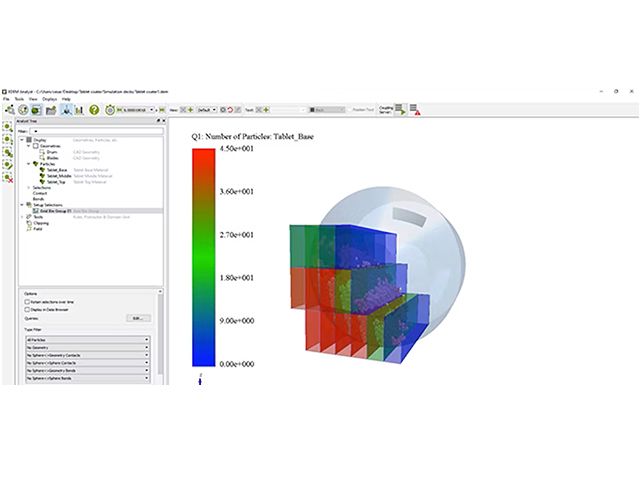Select Tablet_Base particle in tree
Screen dimensions: 640x480
(57, 170)
